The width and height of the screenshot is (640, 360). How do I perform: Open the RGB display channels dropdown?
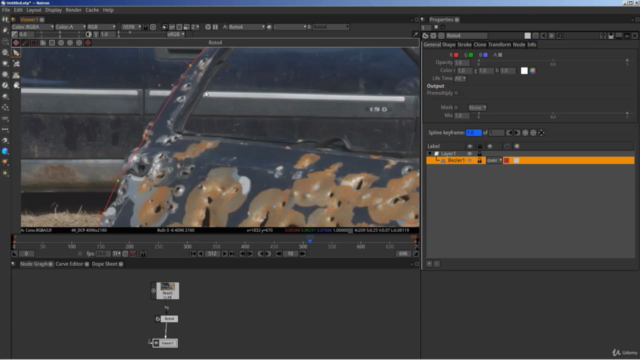(101, 27)
